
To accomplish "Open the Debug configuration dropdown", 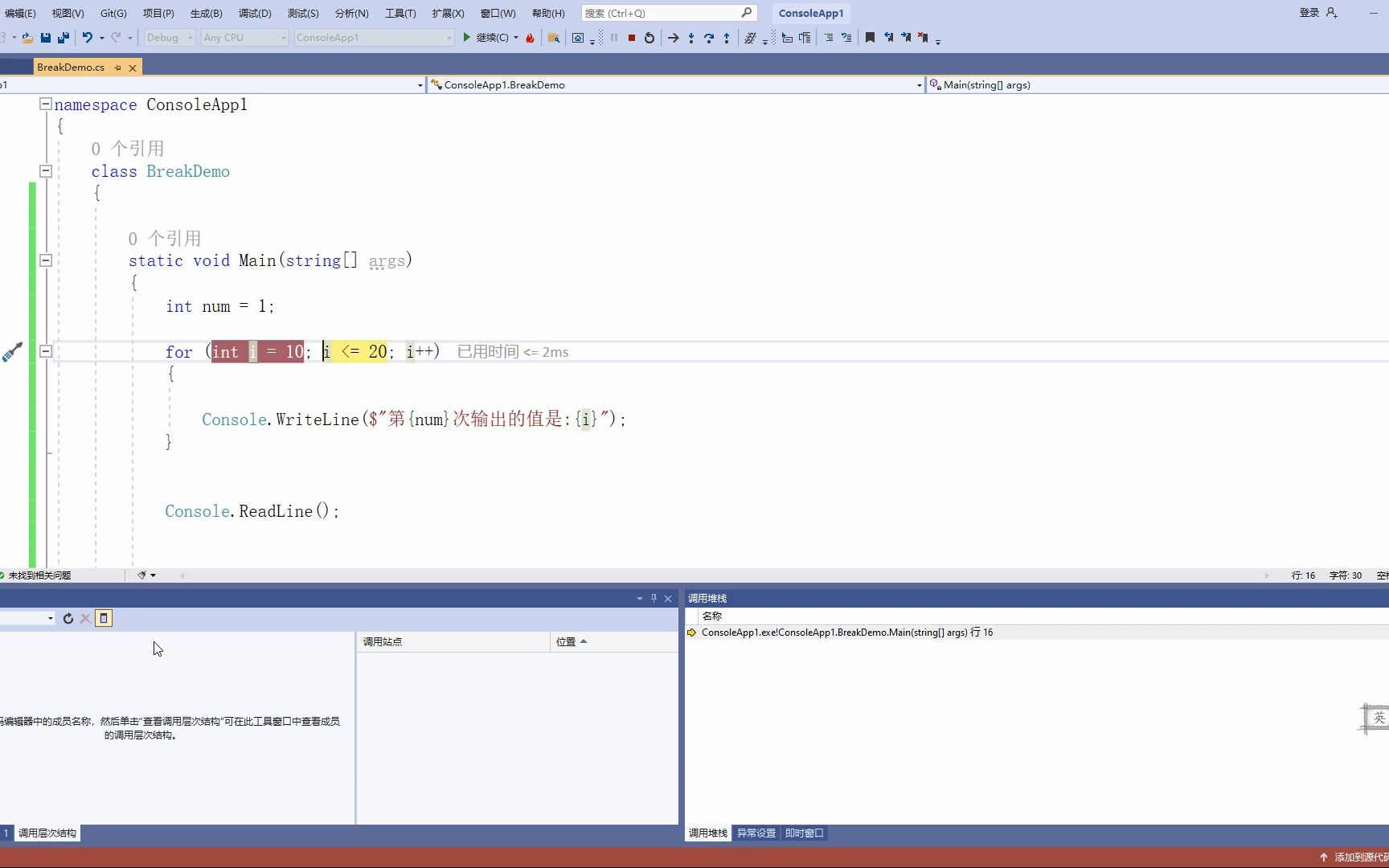I will pyautogui.click(x=170, y=38).
